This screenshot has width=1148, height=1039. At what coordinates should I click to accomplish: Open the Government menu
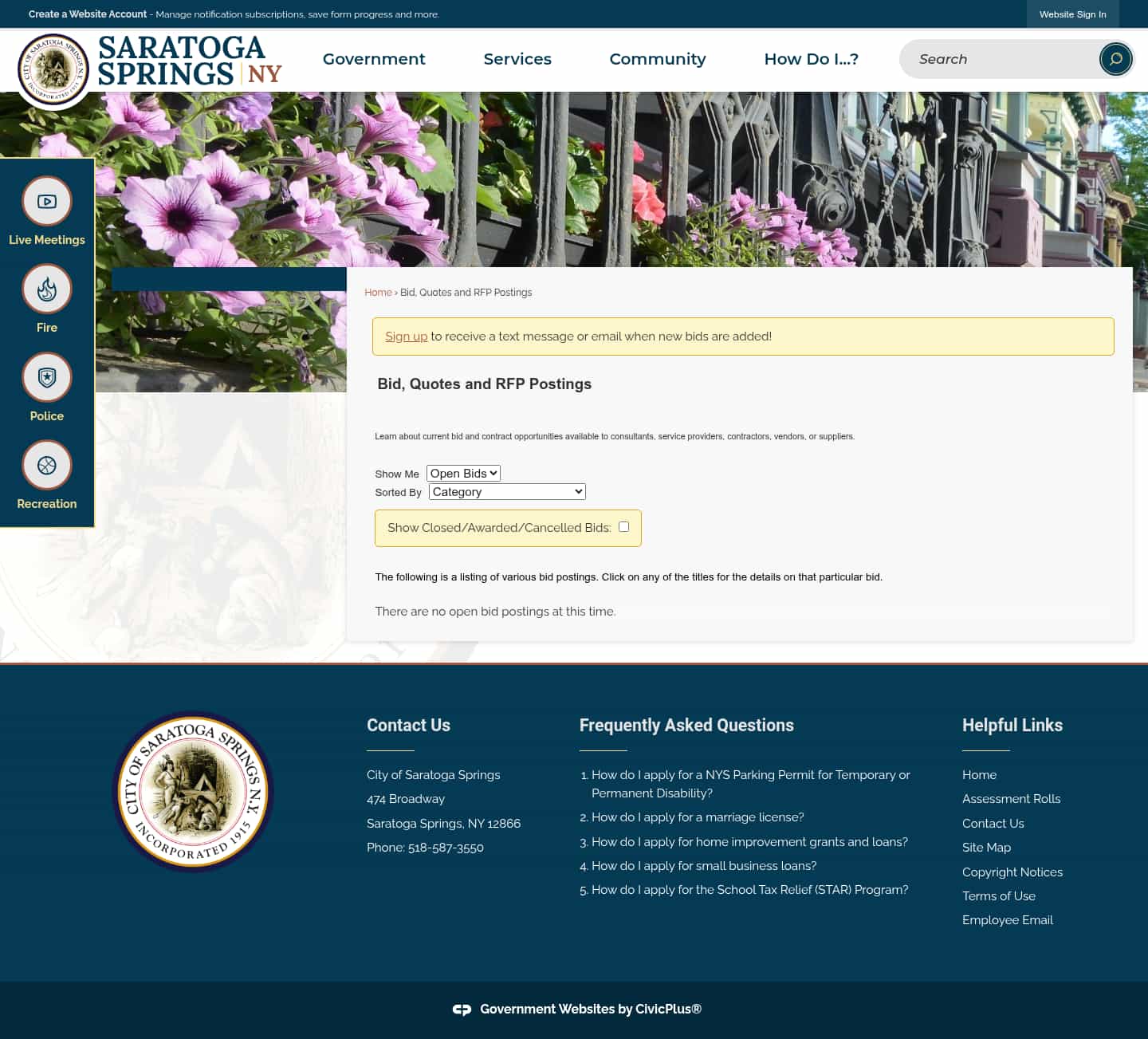(374, 59)
